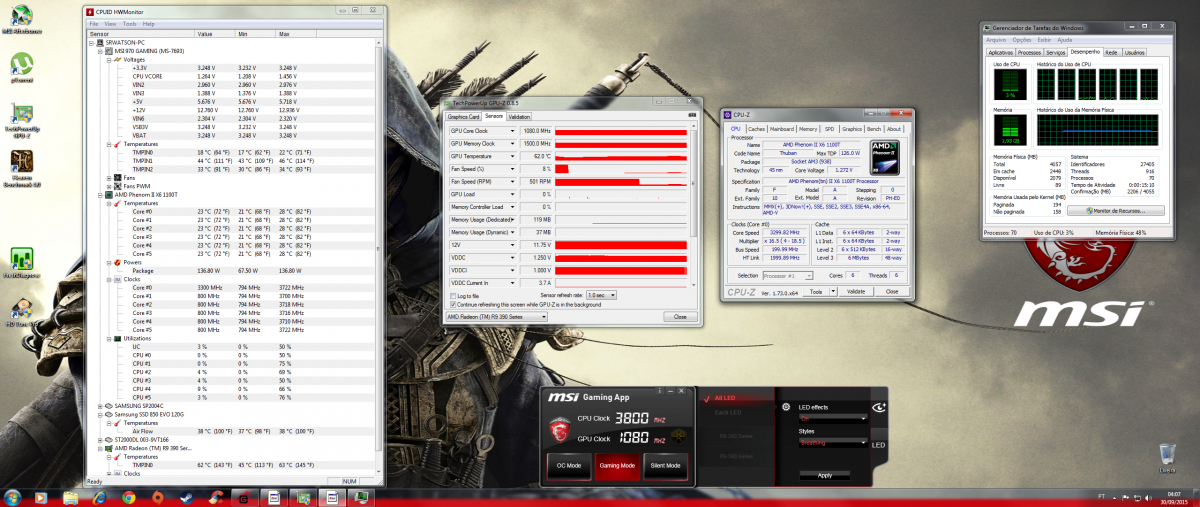The image size is (1200, 507).
Task: Open the Windows Start menu
Action: click(14, 496)
